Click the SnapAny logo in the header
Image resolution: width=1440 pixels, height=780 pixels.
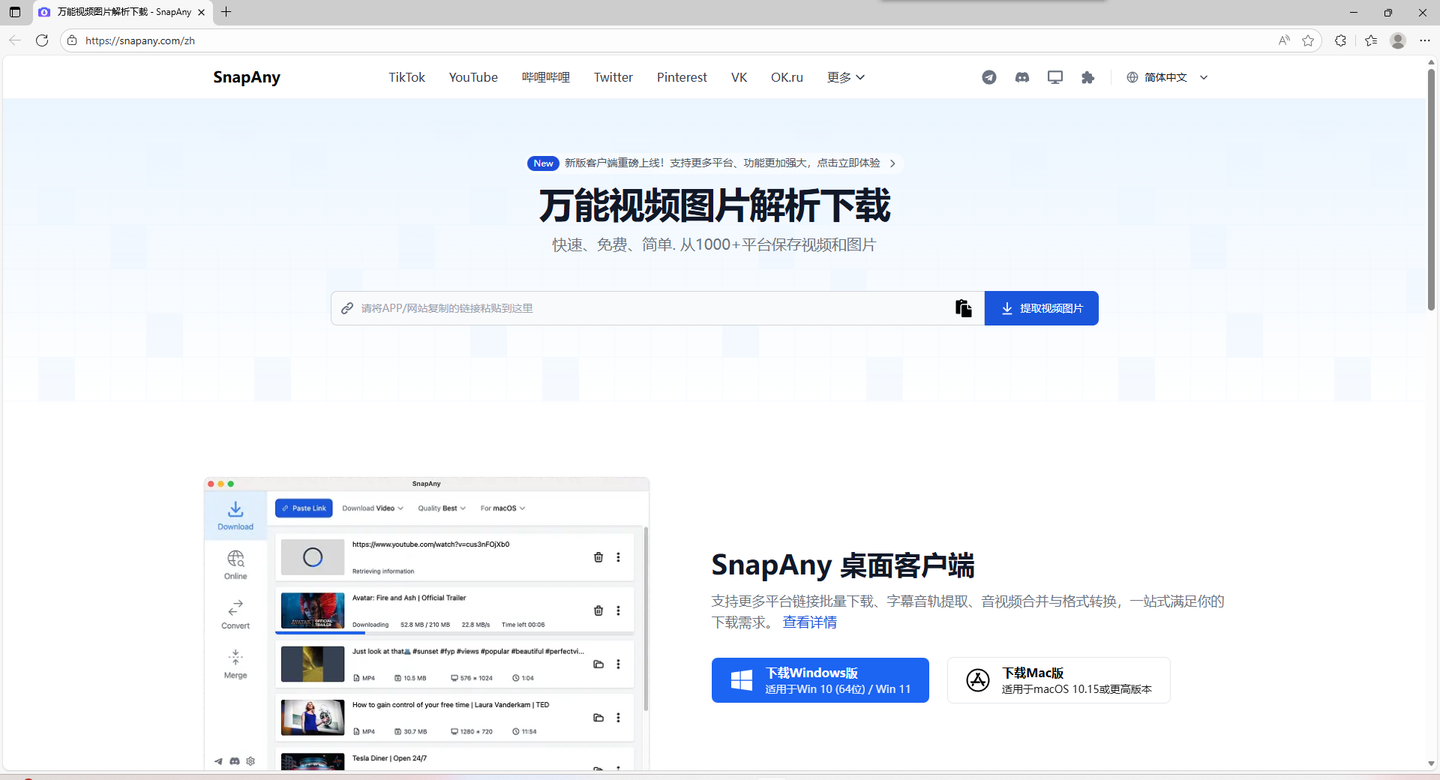(247, 77)
